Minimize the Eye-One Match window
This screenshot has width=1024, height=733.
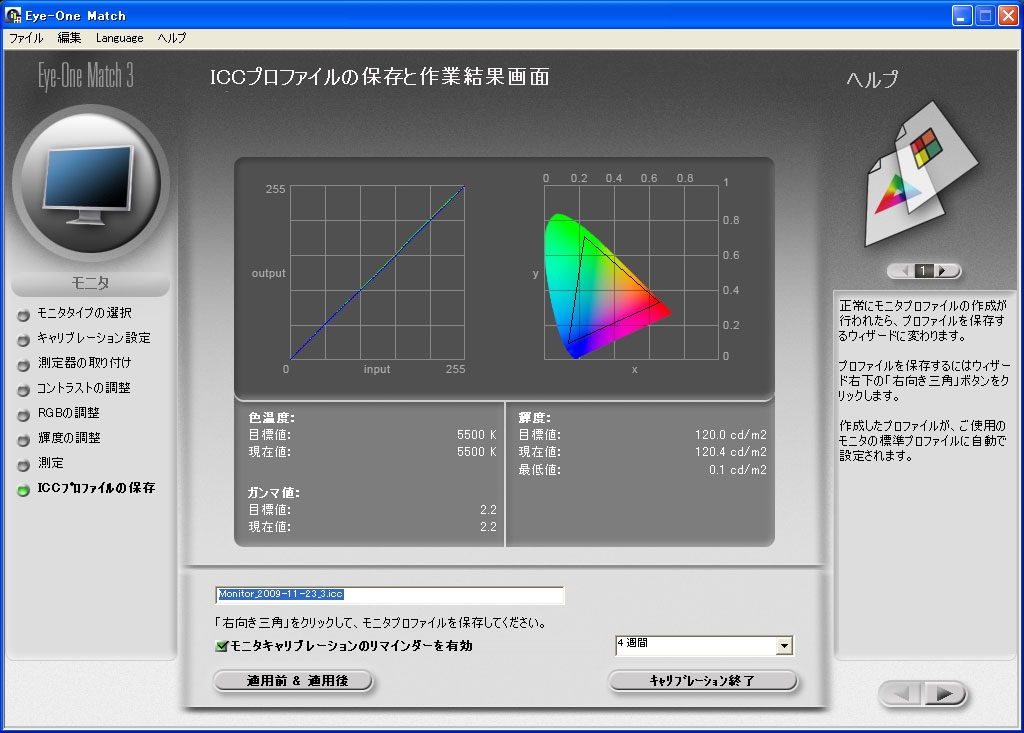point(962,15)
